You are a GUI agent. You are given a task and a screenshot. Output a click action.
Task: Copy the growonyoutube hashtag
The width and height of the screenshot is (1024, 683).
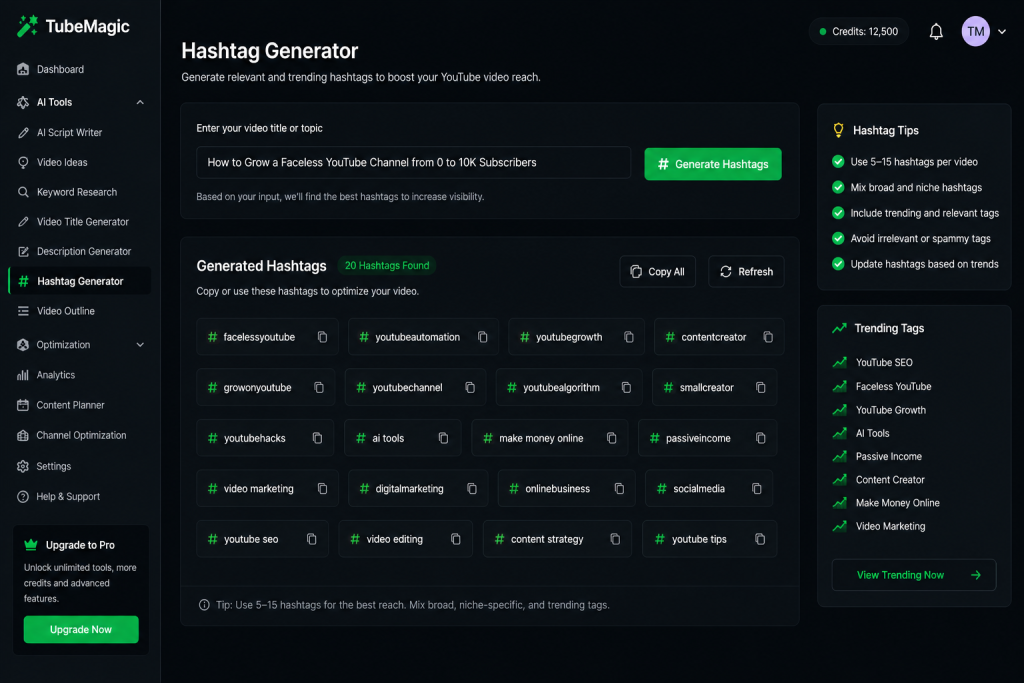coord(319,387)
